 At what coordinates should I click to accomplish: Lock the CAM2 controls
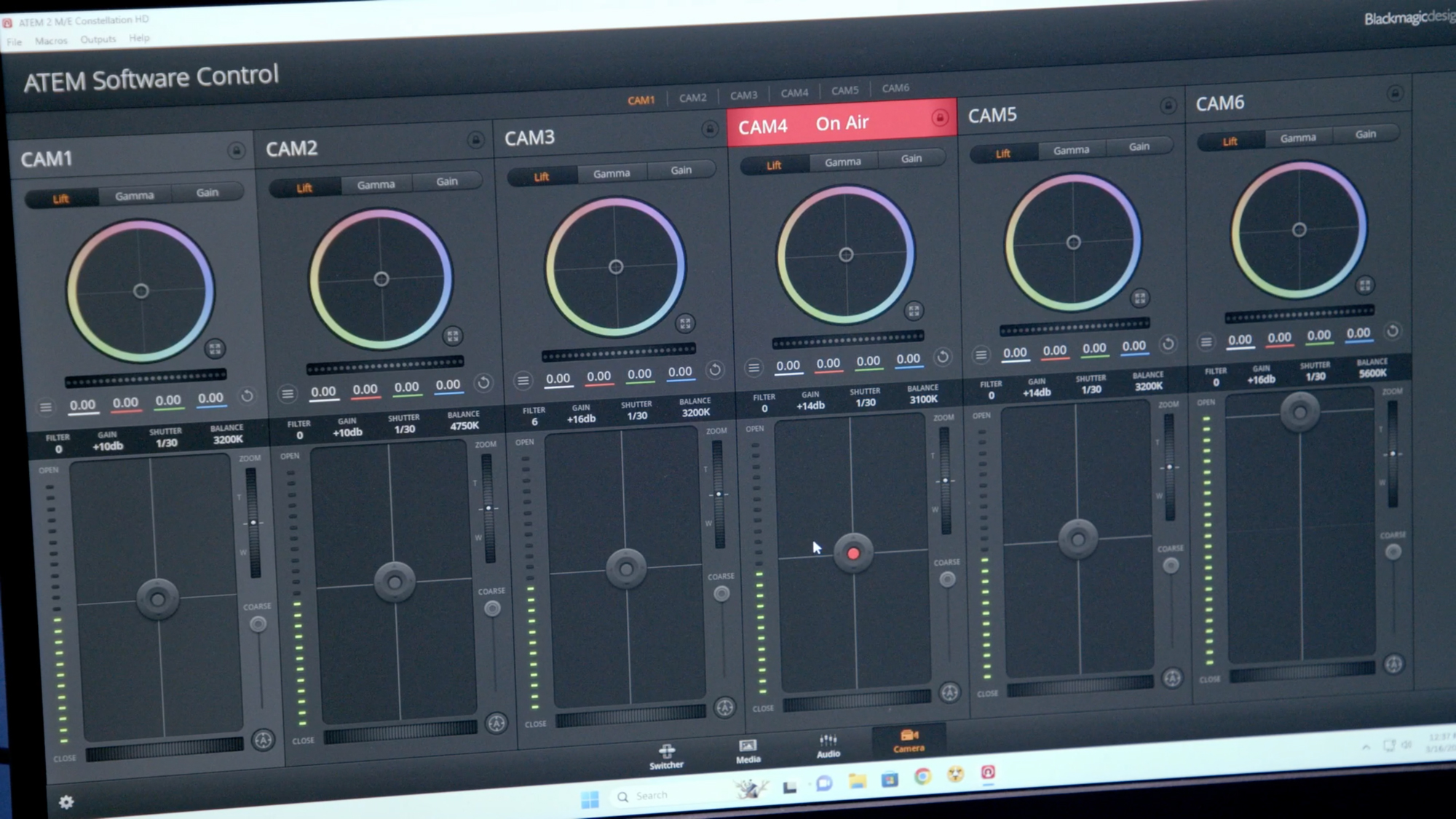point(475,140)
